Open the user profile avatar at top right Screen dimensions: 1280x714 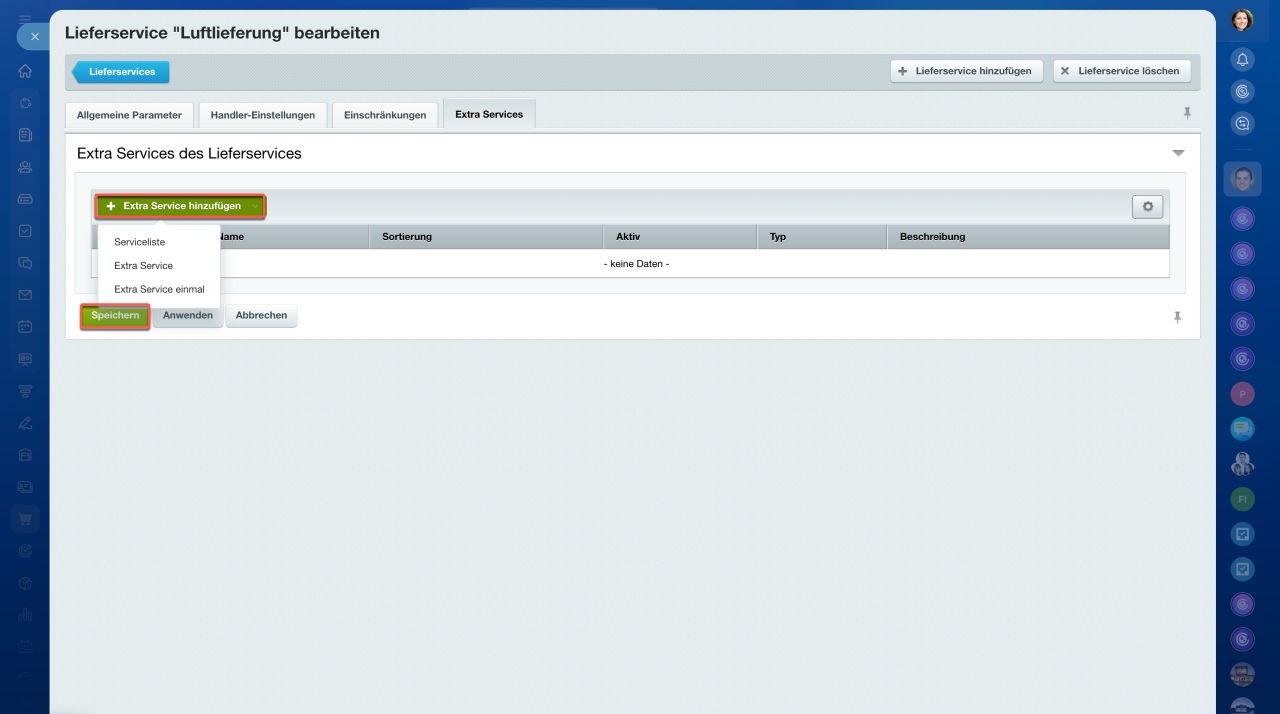[1242, 20]
